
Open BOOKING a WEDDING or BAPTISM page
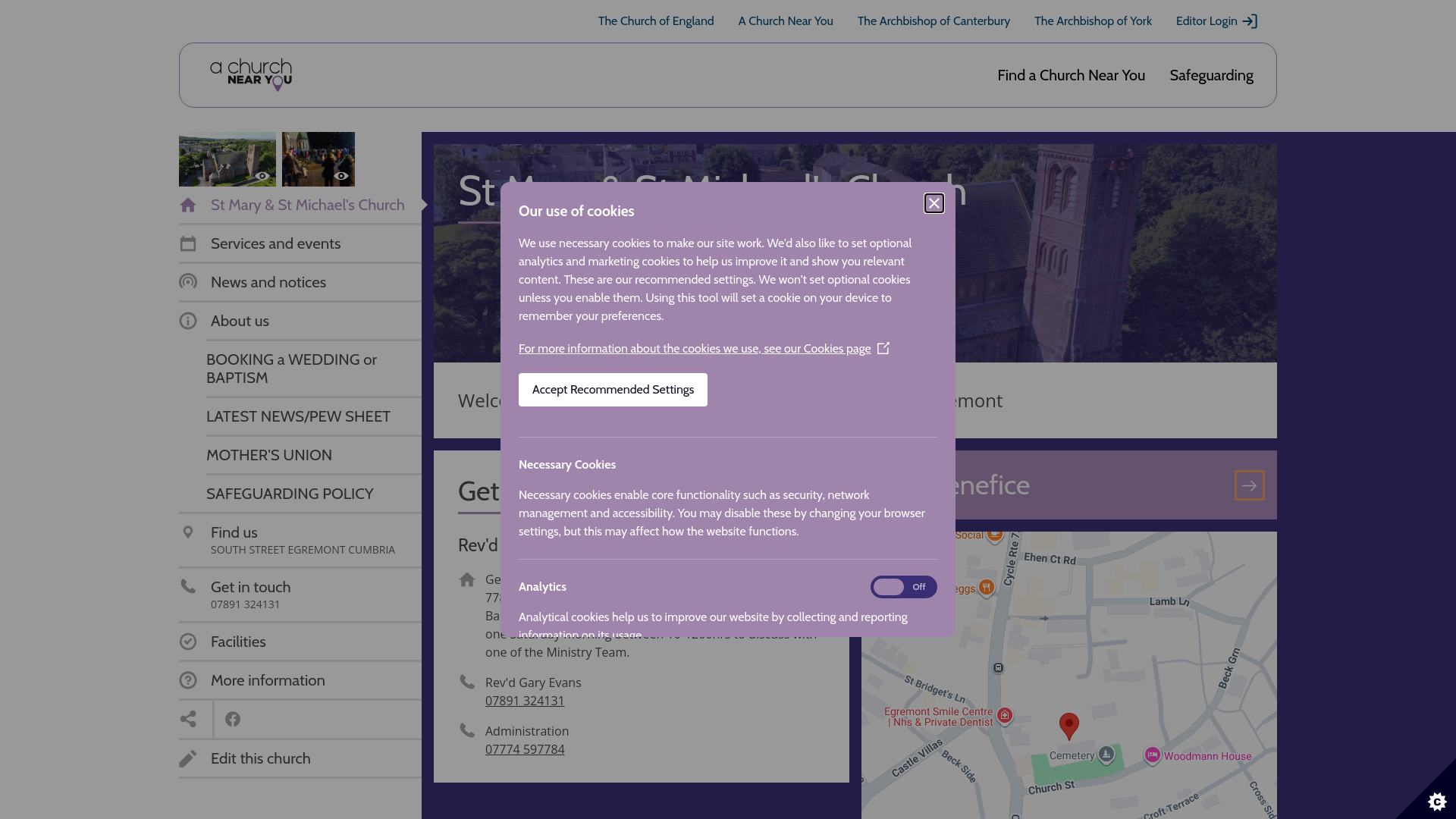tap(314, 369)
